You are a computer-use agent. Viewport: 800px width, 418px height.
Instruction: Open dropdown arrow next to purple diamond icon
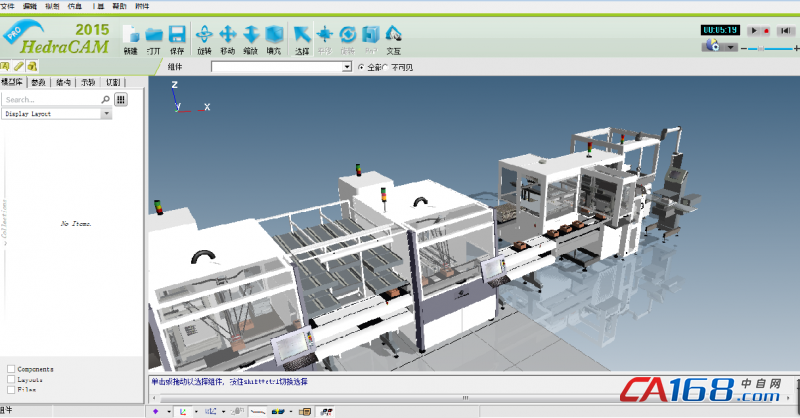(169, 411)
